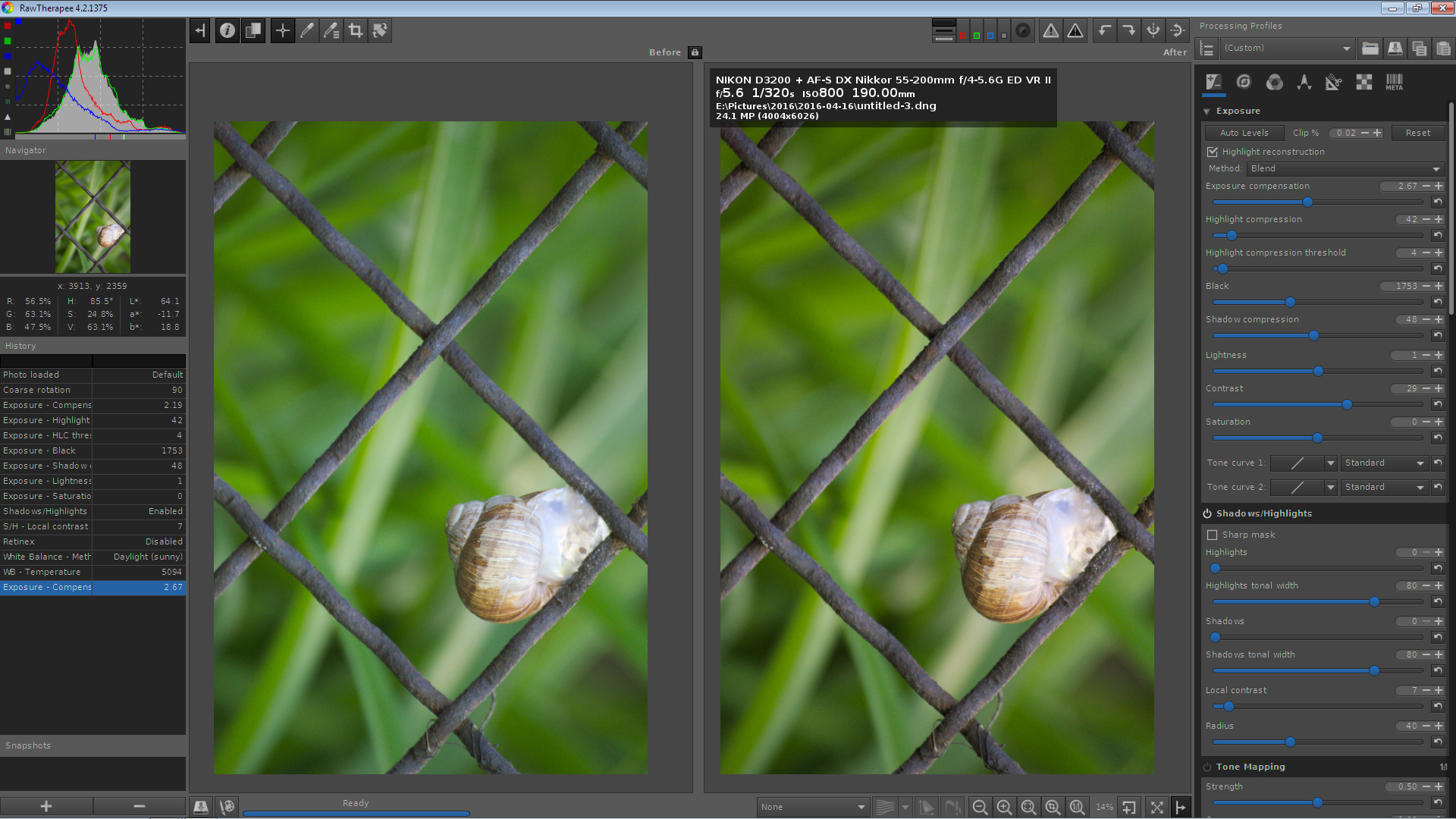Viewport: 1456px width, 819px height.
Task: Add a new snapshot with plus button
Action: [x=46, y=806]
